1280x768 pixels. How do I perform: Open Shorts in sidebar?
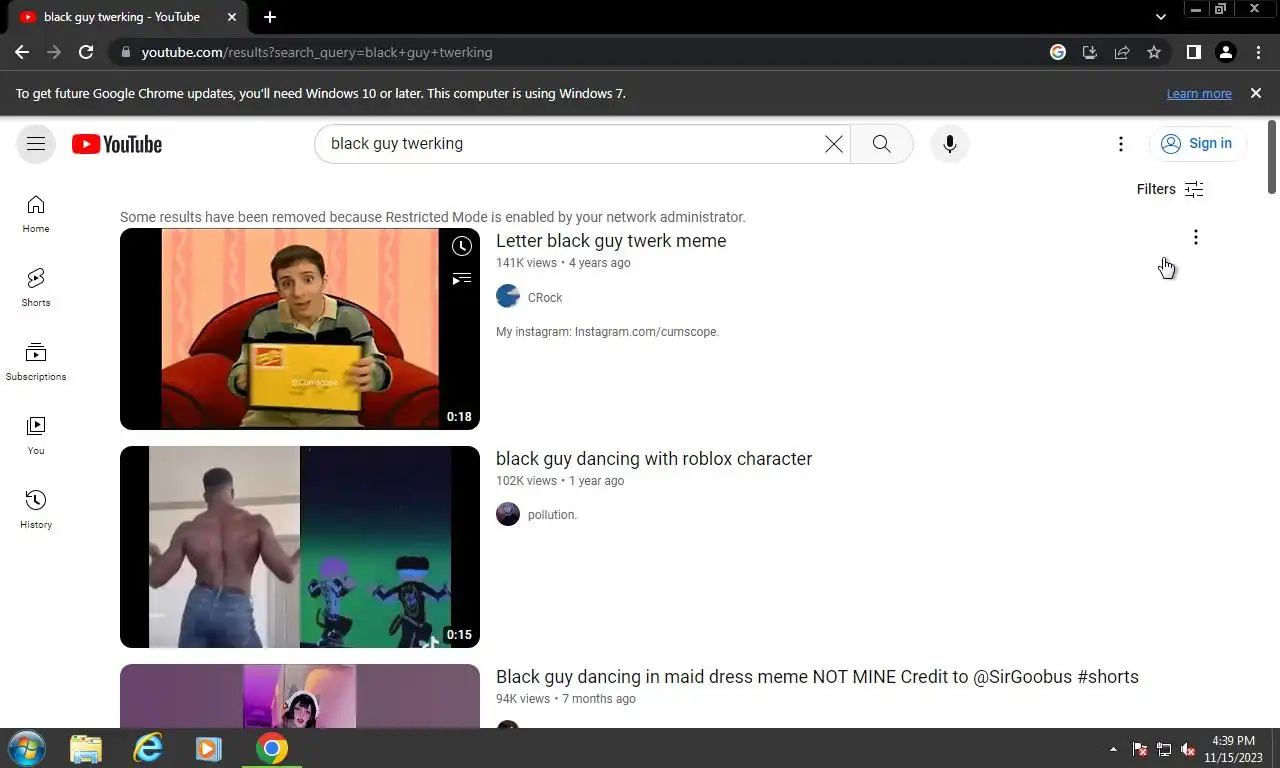pos(36,288)
